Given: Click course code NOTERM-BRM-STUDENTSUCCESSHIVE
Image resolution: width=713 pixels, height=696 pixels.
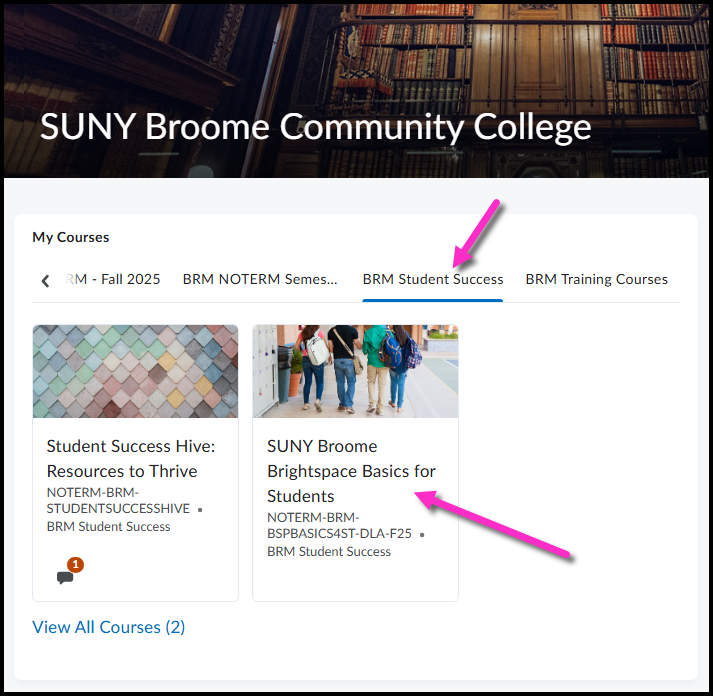Looking at the screenshot, I should click(x=118, y=501).
